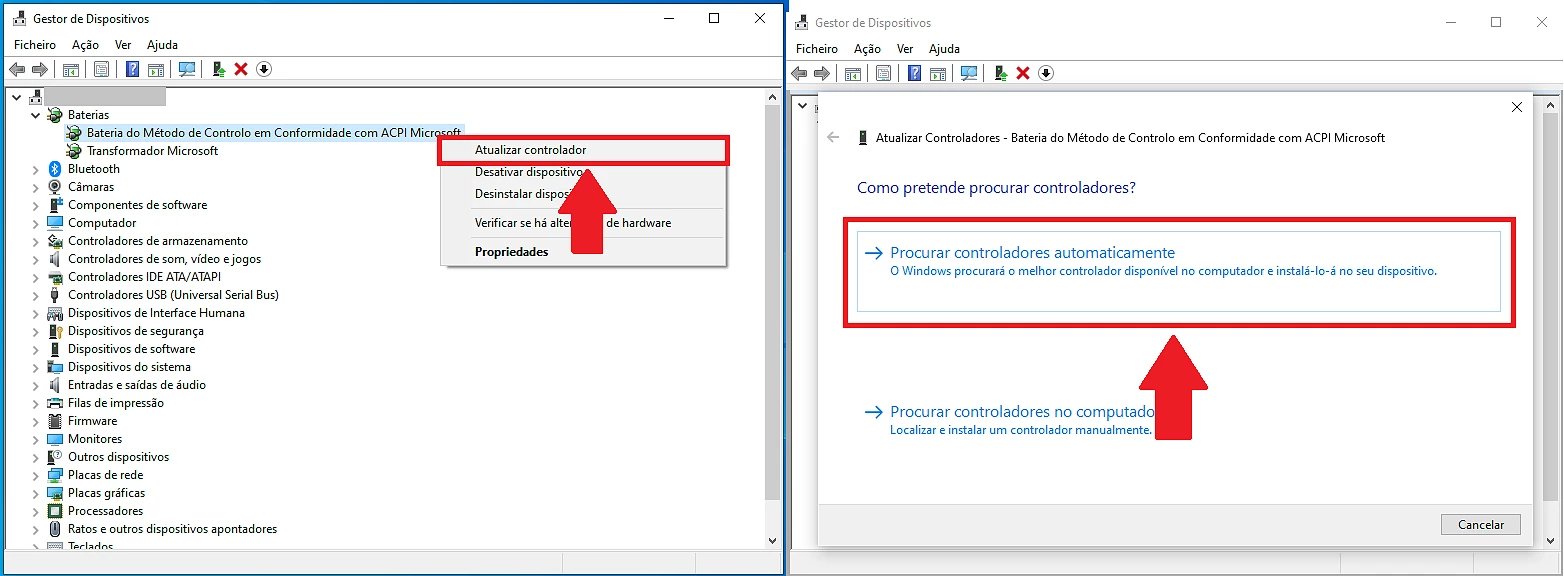Expand the Computador category
The image size is (1564, 576).
coord(36,223)
